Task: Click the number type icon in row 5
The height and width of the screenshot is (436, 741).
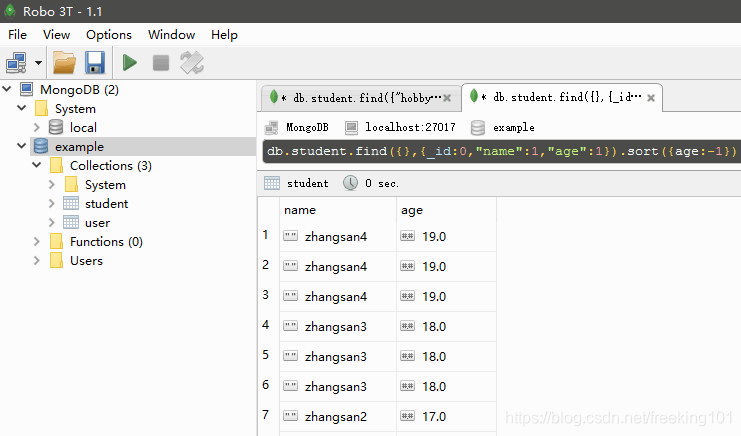Action: coord(407,356)
